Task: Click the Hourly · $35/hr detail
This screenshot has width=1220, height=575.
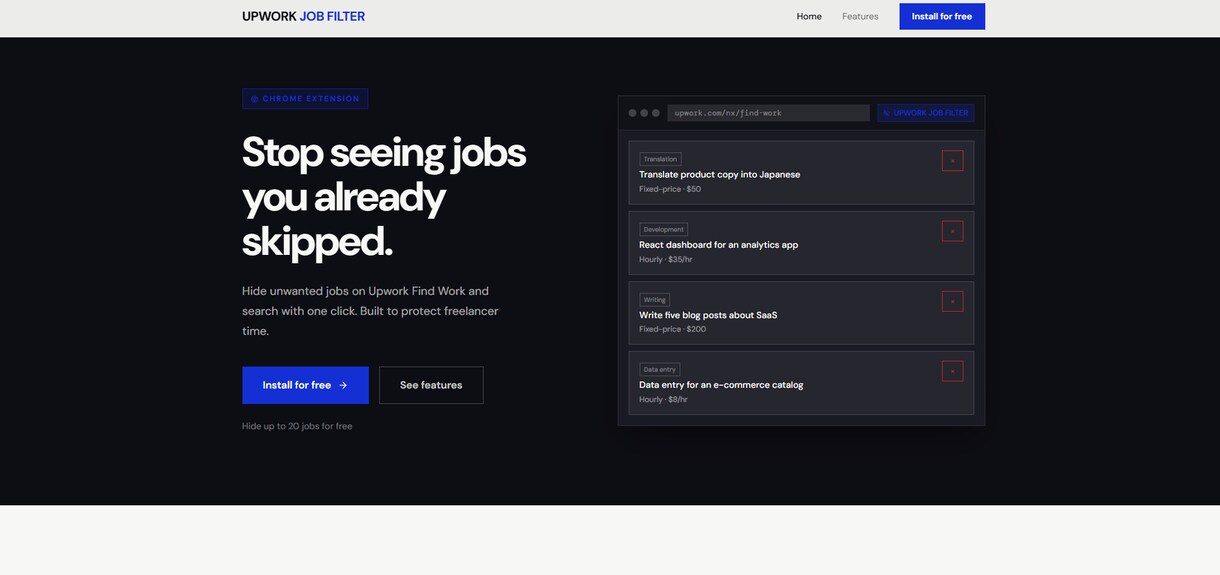Action: (x=666, y=259)
